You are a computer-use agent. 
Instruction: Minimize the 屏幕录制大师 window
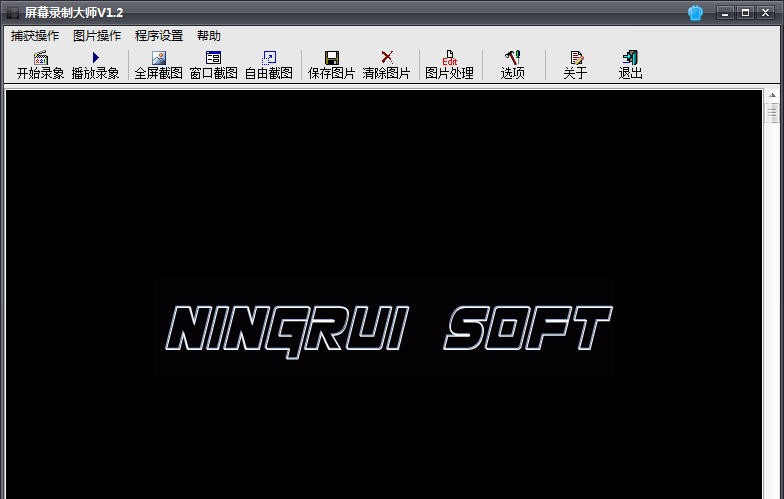click(x=725, y=12)
